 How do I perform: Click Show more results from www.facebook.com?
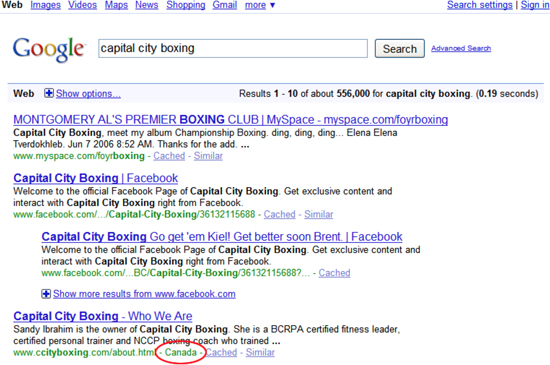coord(144,294)
